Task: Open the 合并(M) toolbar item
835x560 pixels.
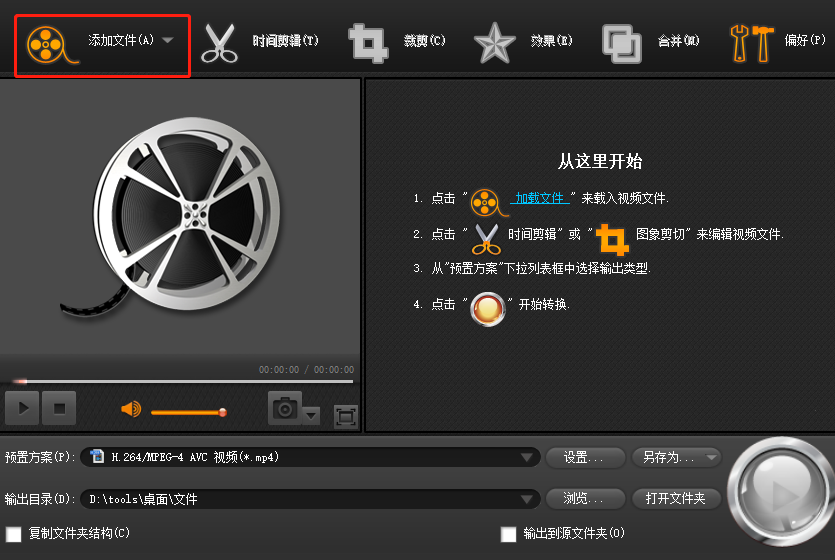Action: [678, 40]
